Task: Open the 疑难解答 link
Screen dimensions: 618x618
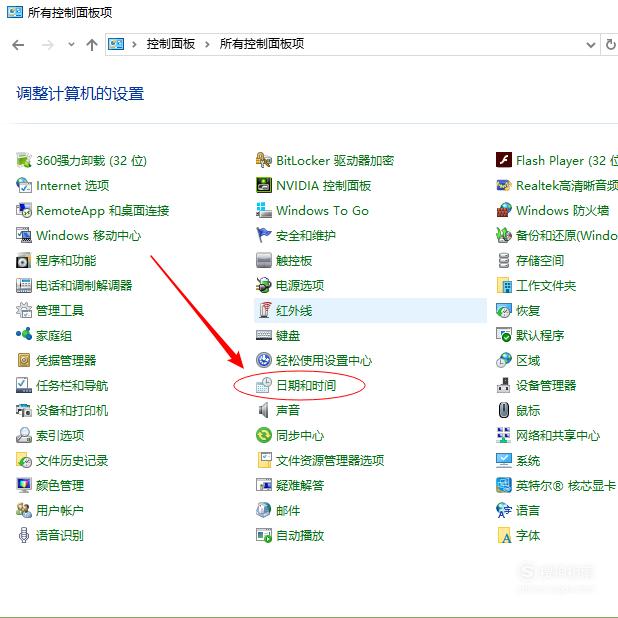Action: [300, 485]
